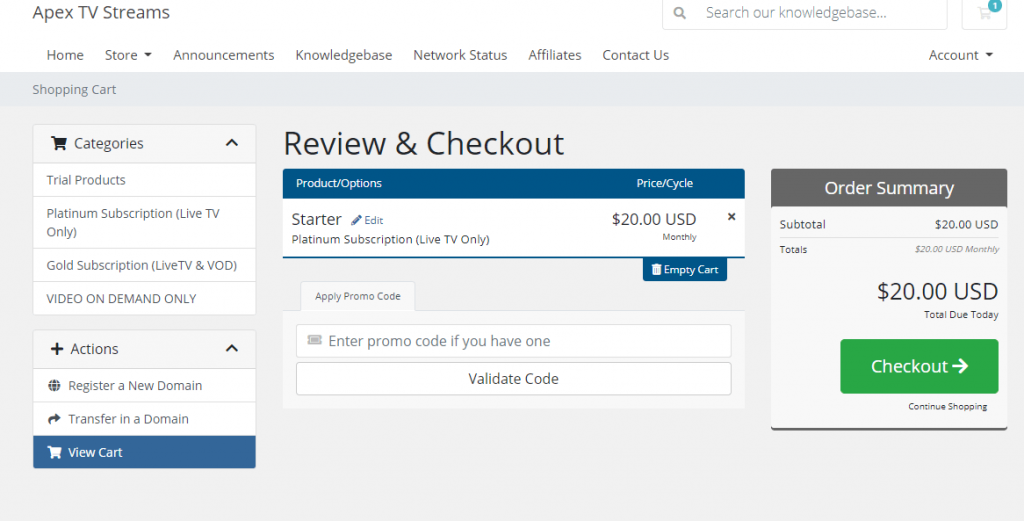Click the Categories cart icon in the sidebar
This screenshot has height=521, width=1024.
(59, 144)
